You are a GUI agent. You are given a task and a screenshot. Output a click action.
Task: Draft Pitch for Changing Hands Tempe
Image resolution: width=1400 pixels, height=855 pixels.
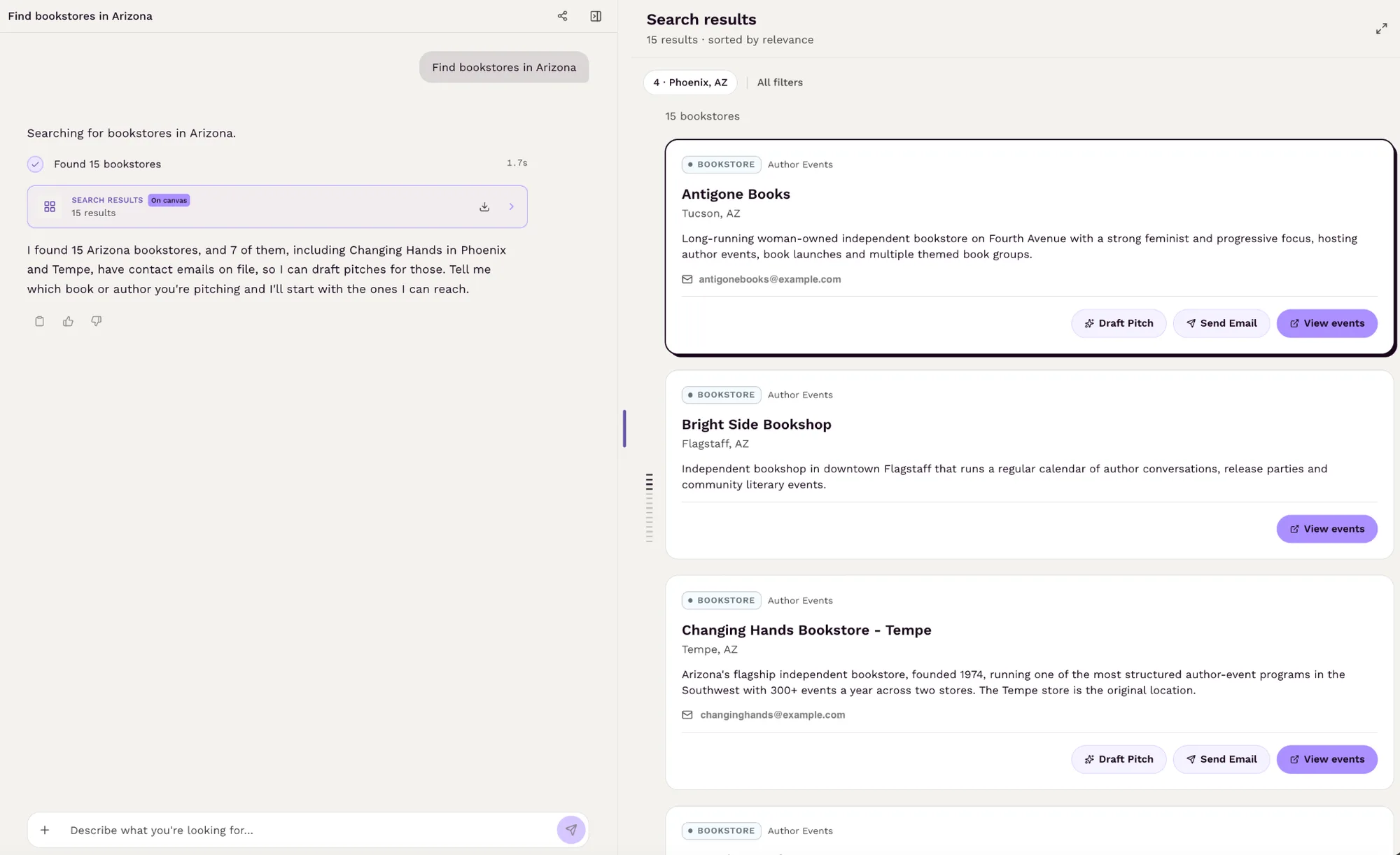pos(1119,759)
